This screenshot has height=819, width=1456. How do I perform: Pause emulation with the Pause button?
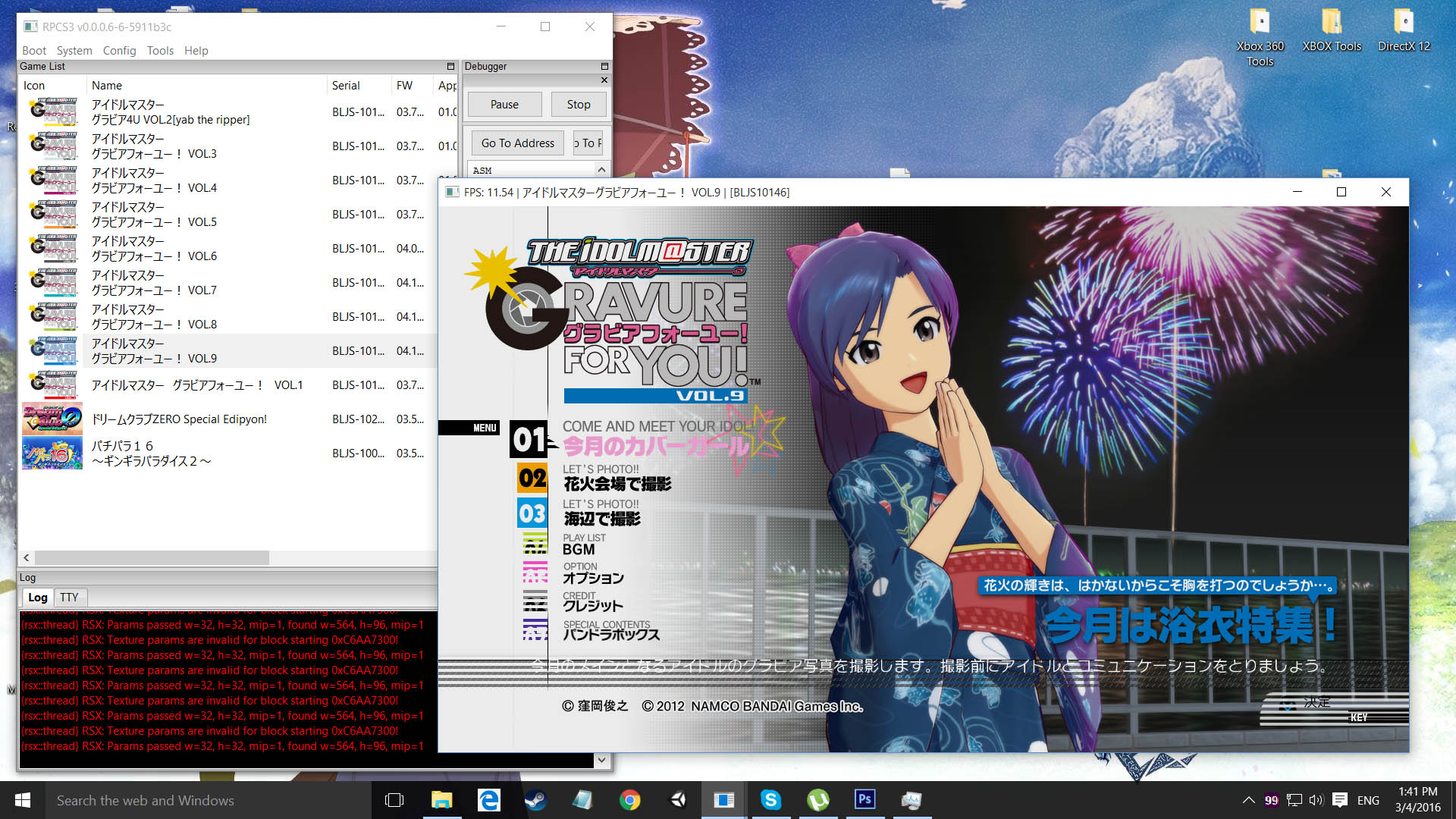pyautogui.click(x=504, y=105)
